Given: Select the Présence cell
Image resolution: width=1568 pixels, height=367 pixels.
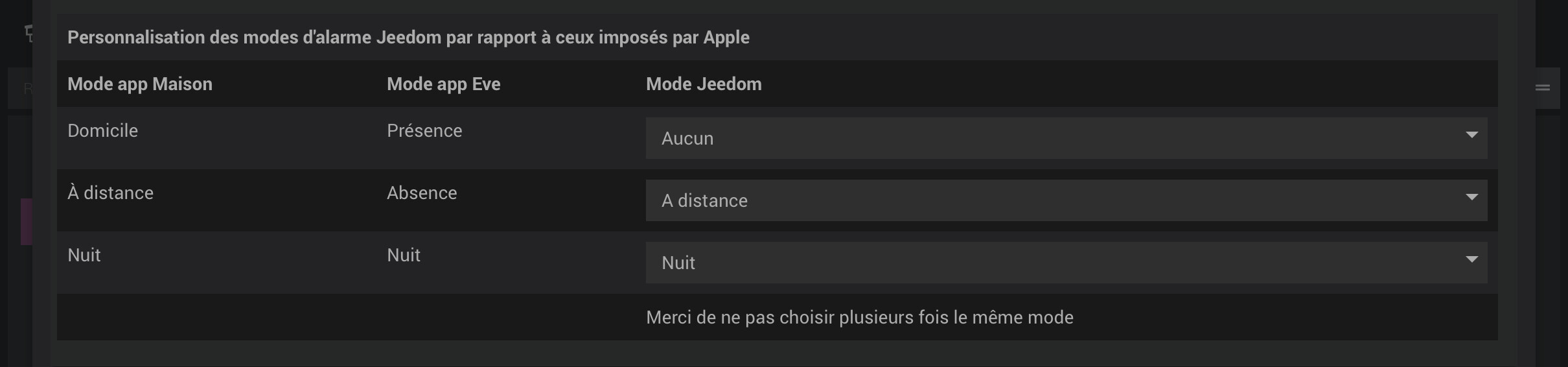Looking at the screenshot, I should 424,130.
